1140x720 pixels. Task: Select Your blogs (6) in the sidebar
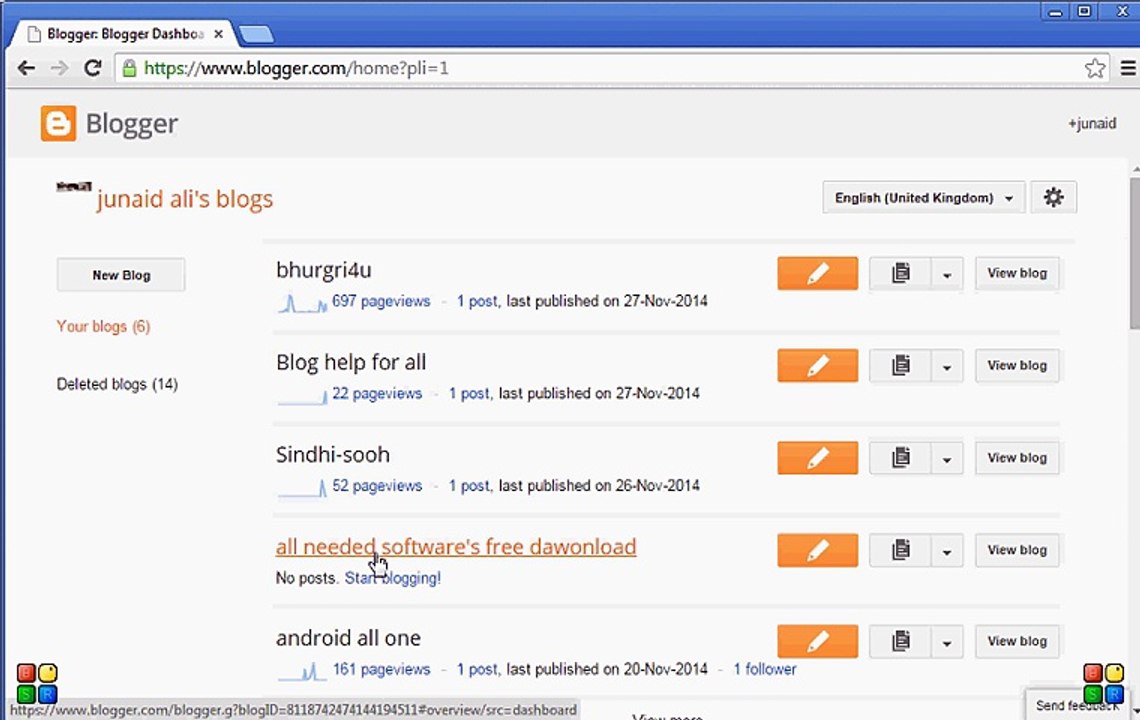tap(103, 327)
